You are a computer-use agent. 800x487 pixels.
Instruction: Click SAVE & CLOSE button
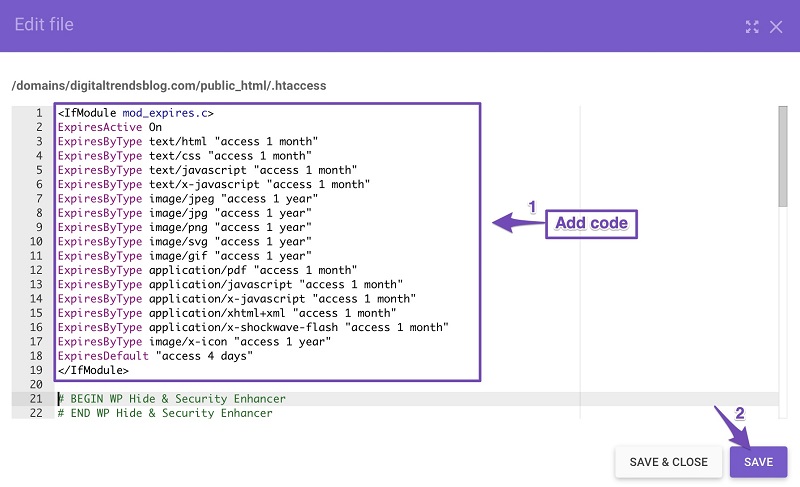click(x=668, y=462)
